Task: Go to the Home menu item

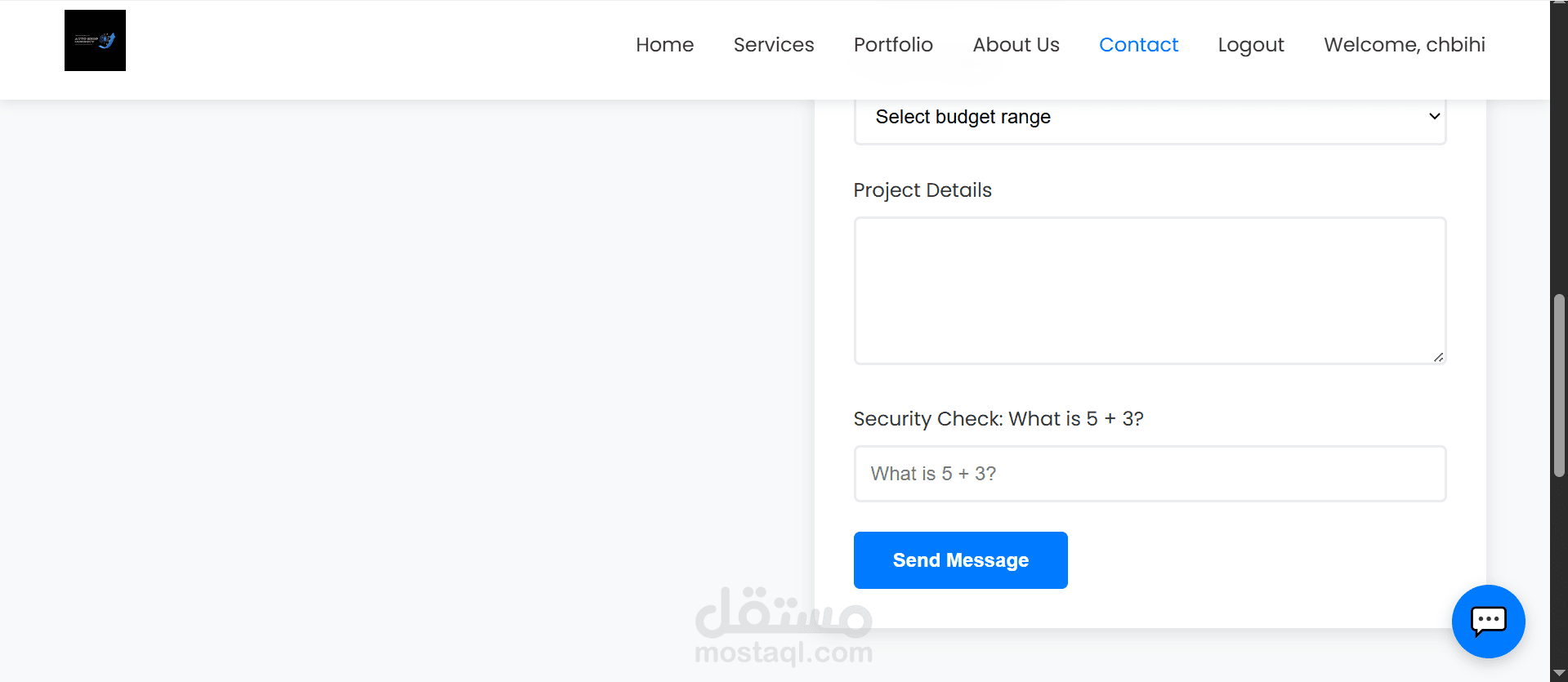Action: pyautogui.click(x=664, y=45)
